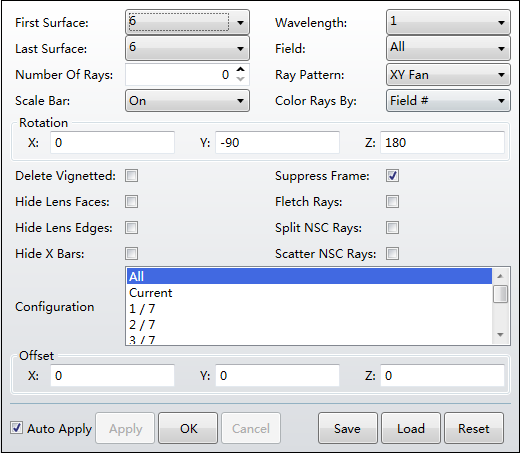
Task: Click the Rotation Y input field
Action: point(277,143)
